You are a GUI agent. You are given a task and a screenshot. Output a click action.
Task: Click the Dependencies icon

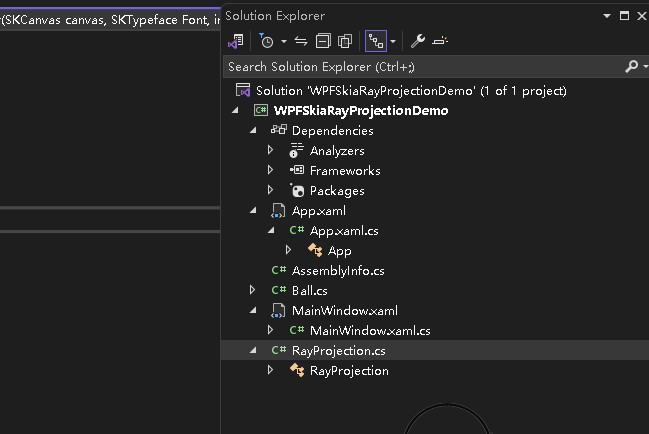(279, 130)
